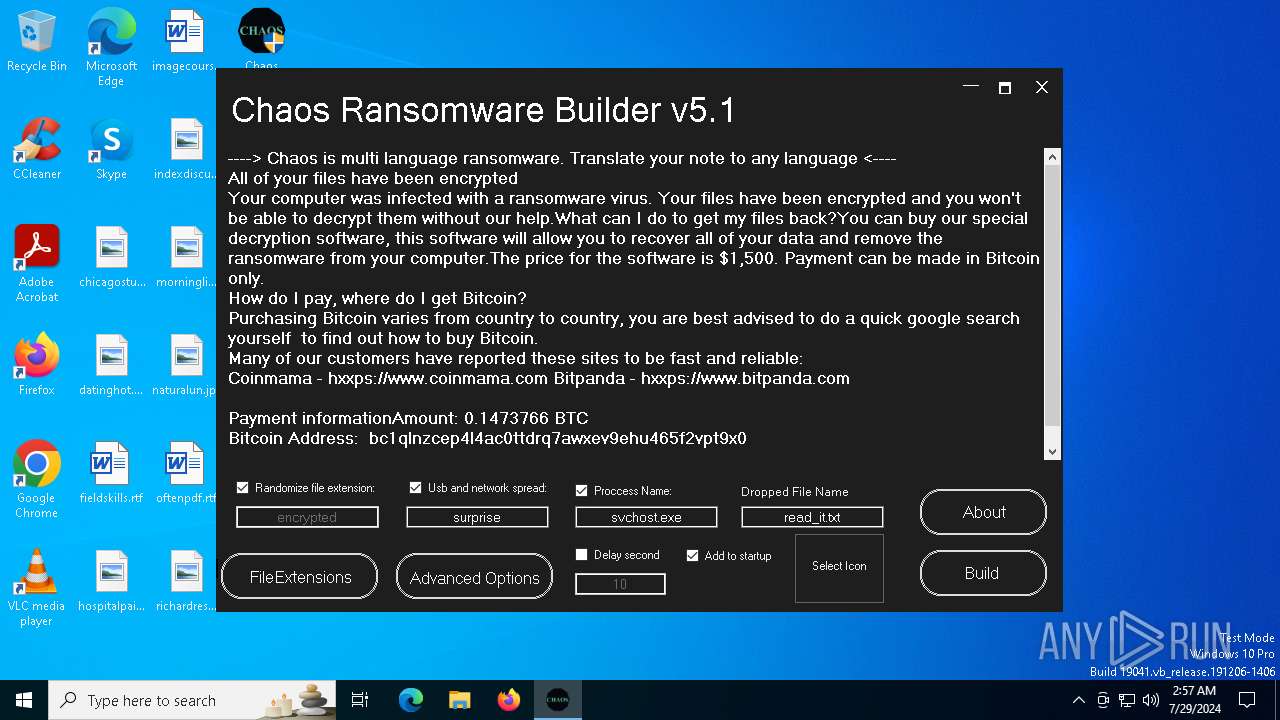Click the 'Bitcoin Address:' line in the note
Viewport: 1280px width, 720px height.
[x=487, y=438]
